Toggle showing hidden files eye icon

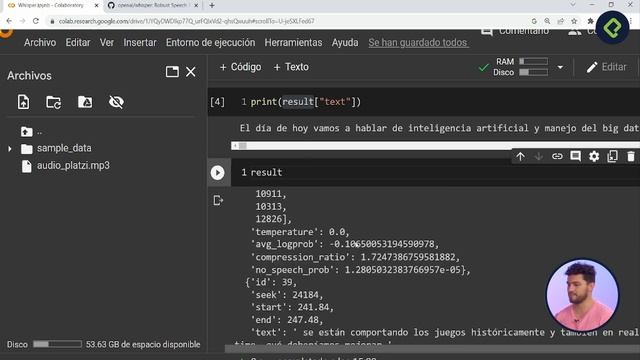116,102
